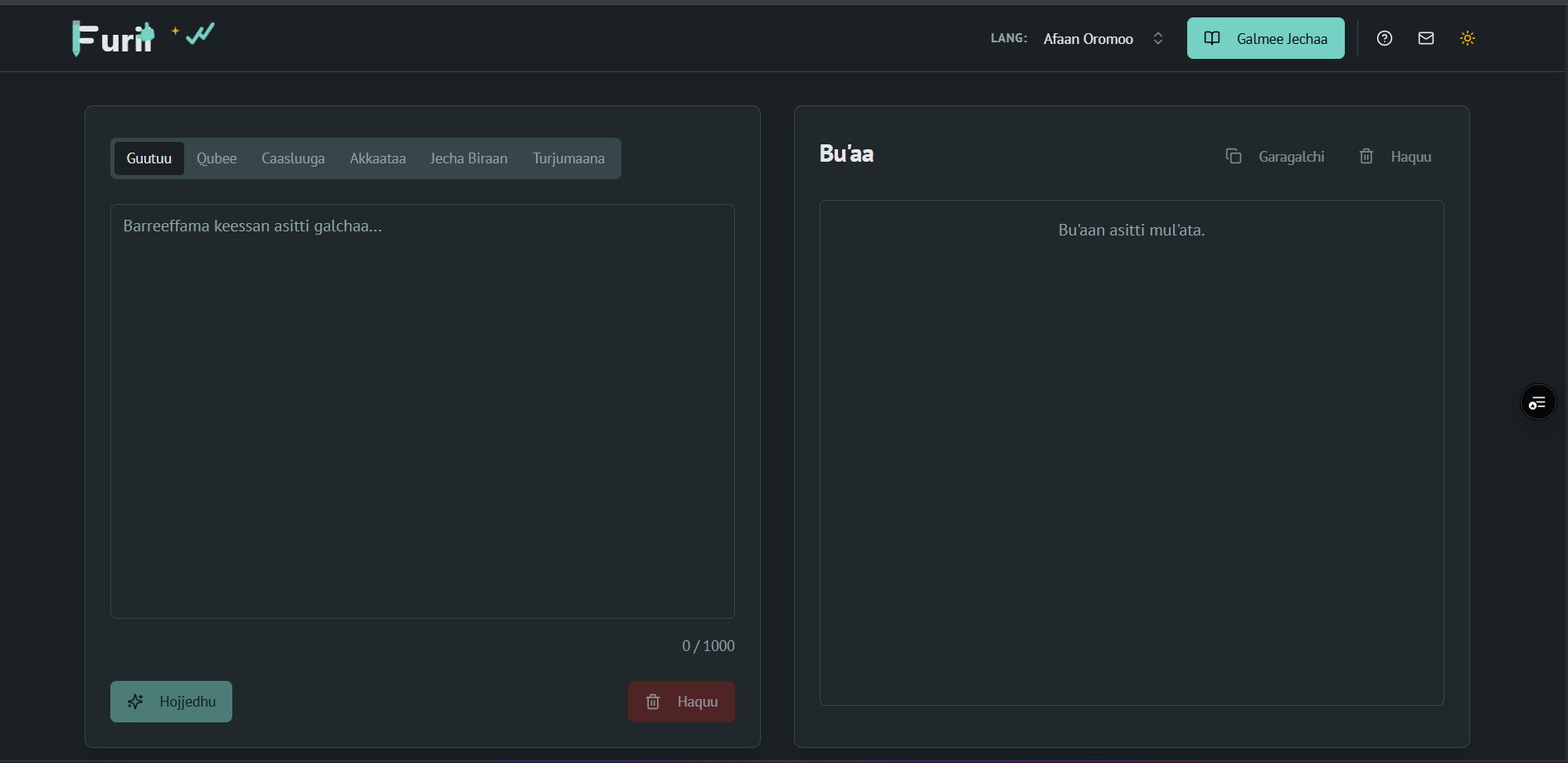1568x763 pixels.
Task: Expand language selector using the up-down chevron
Action: pyautogui.click(x=1157, y=38)
